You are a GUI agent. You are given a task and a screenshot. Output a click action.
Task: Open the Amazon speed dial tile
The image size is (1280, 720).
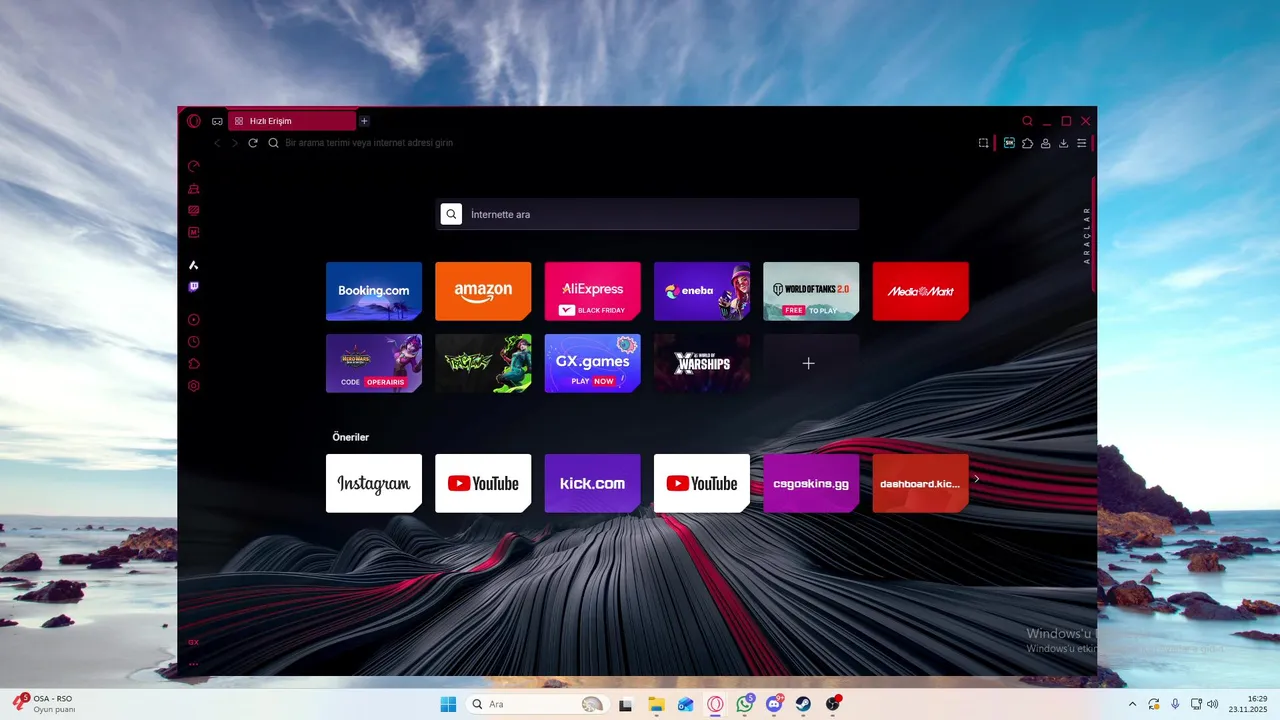tap(483, 291)
